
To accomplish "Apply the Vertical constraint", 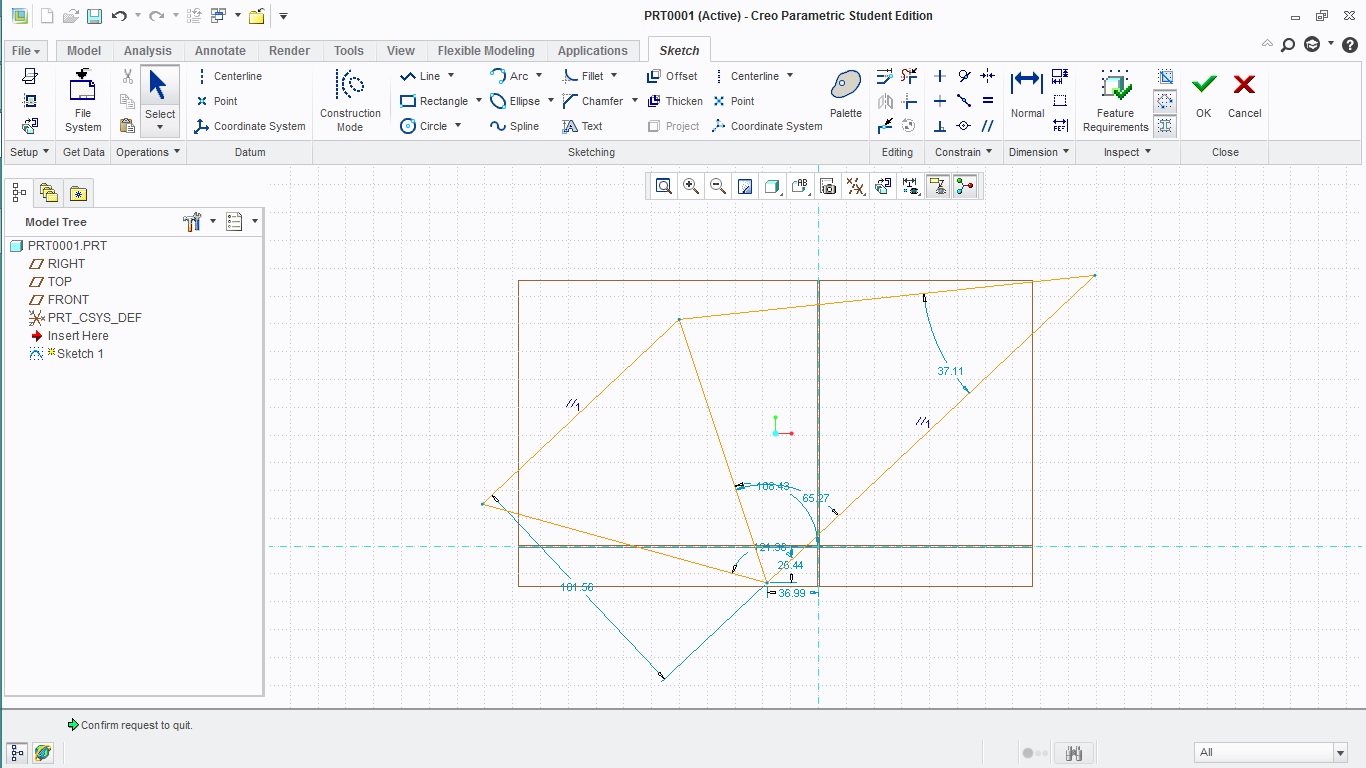I will pyautogui.click(x=940, y=76).
